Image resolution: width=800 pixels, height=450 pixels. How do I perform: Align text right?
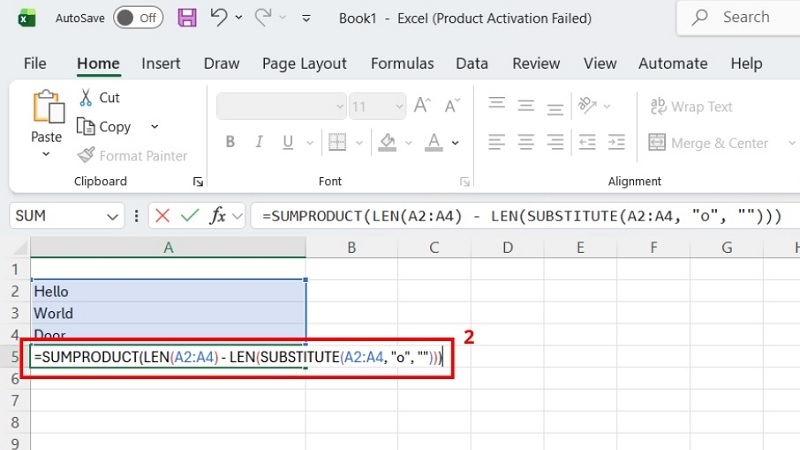pyautogui.click(x=555, y=142)
